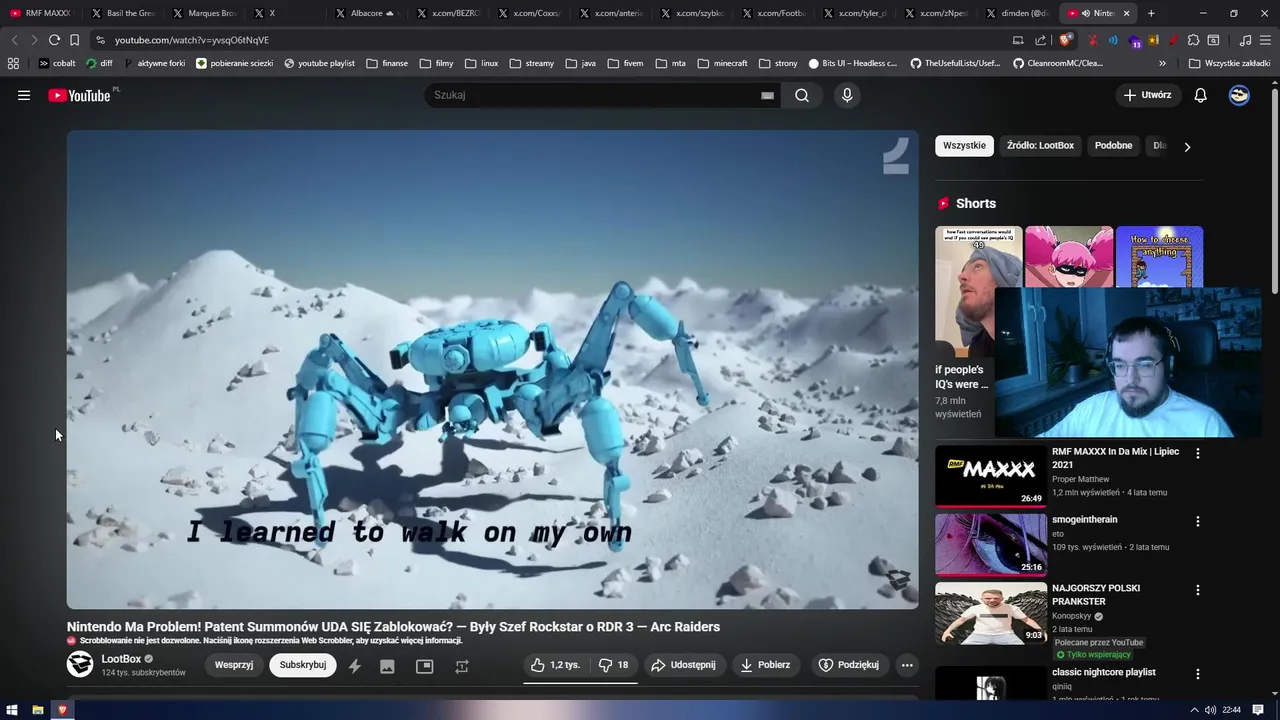Download video with Pobierz button

click(766, 665)
